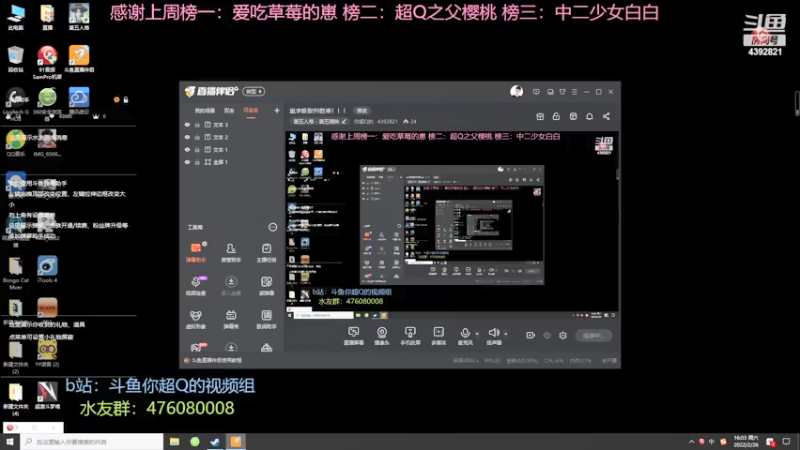Open Windows Start menu
The height and width of the screenshot is (450, 800).
click(10, 442)
